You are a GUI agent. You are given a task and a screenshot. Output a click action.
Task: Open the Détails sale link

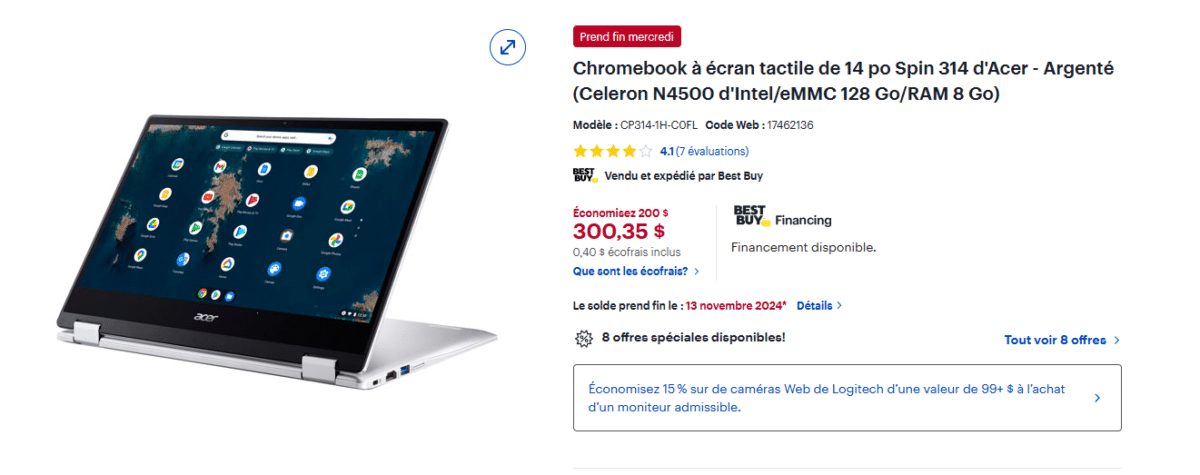(x=814, y=306)
